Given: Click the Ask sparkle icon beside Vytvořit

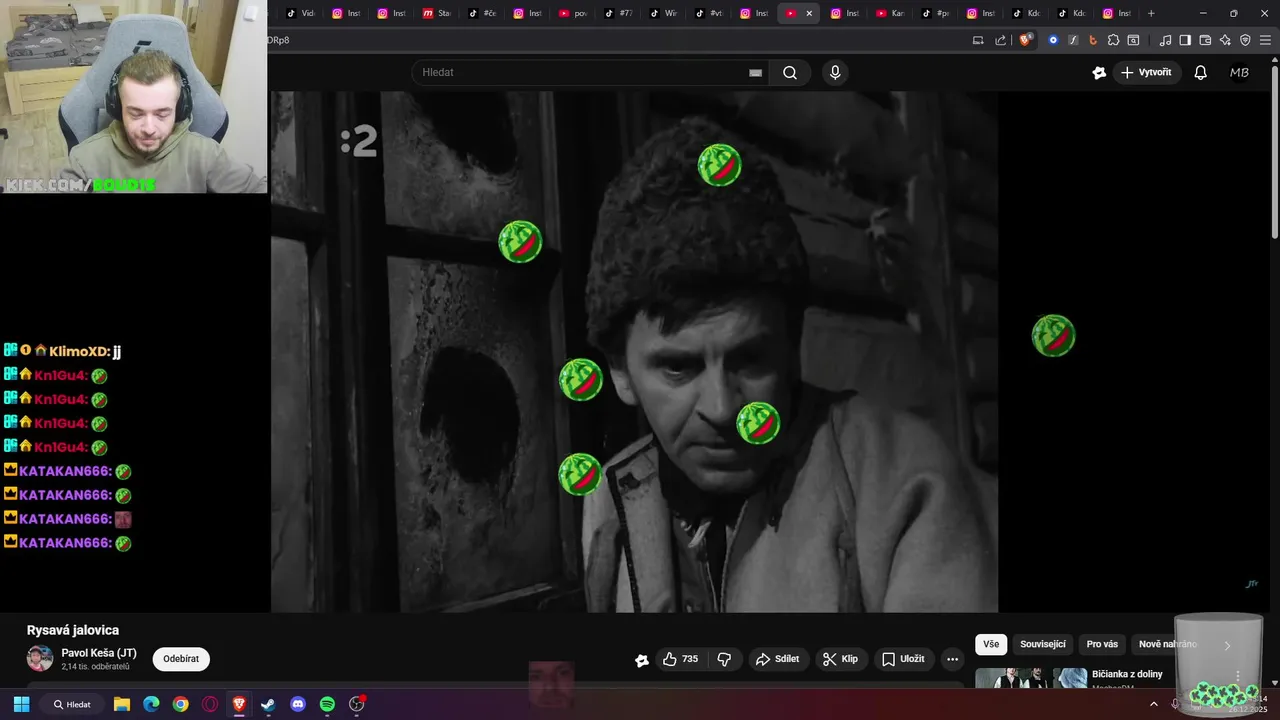Looking at the screenshot, I should (1099, 72).
